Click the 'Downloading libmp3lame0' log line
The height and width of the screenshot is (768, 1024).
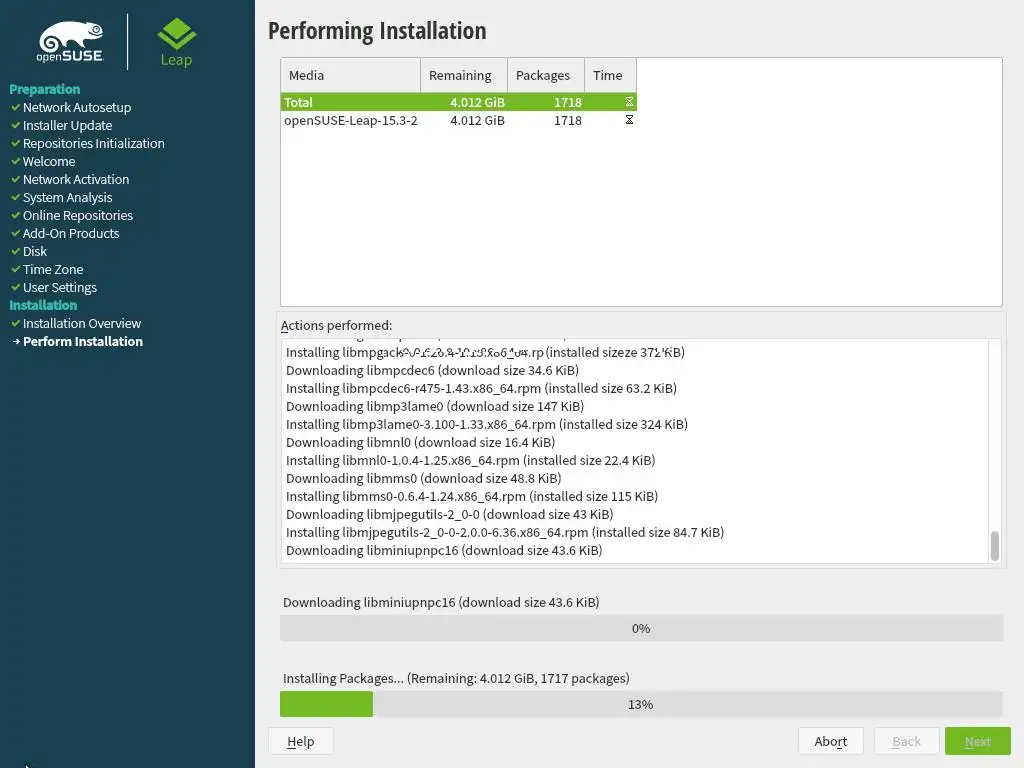click(435, 406)
